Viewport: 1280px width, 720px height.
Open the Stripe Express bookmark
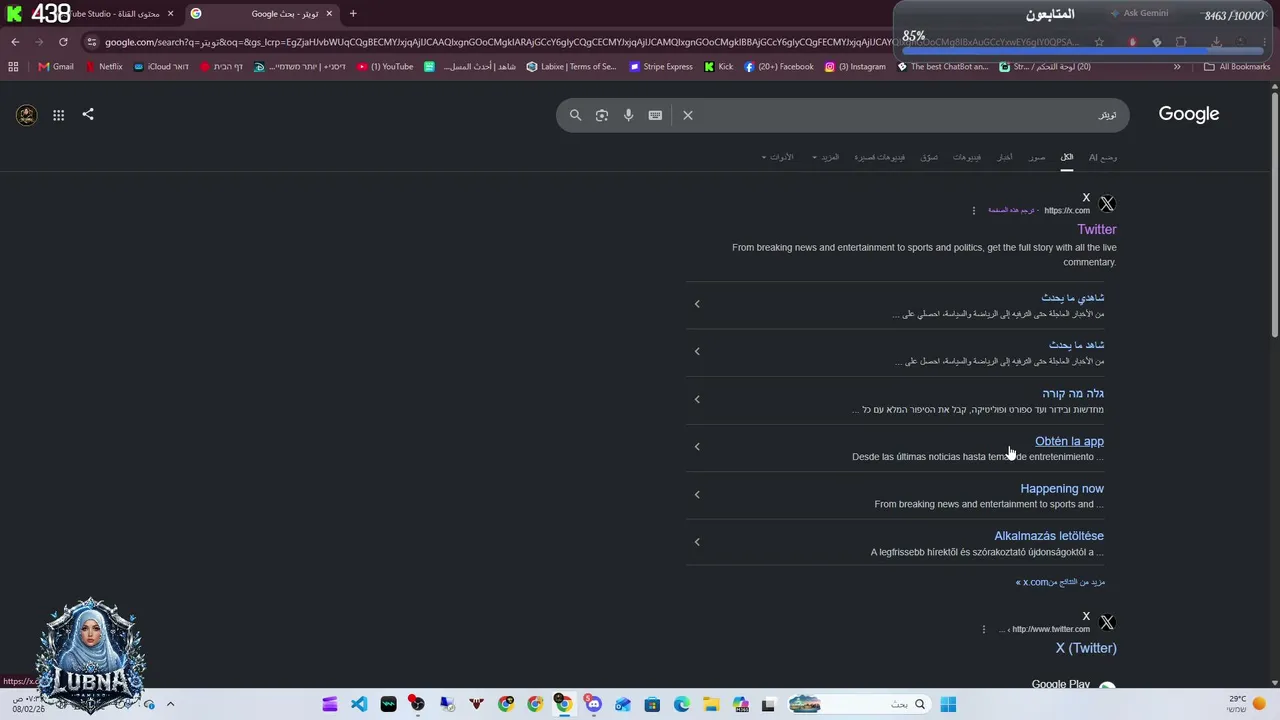(x=661, y=67)
